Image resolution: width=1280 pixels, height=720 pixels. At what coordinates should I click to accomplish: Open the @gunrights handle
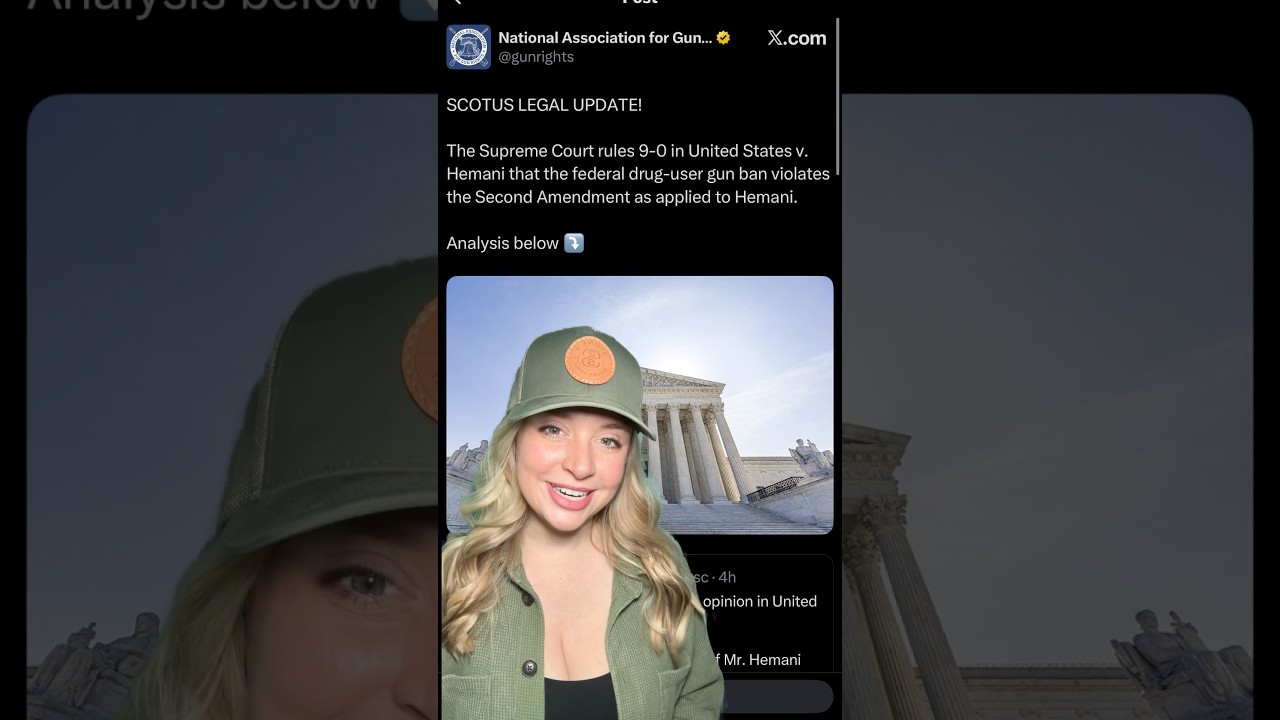point(536,57)
